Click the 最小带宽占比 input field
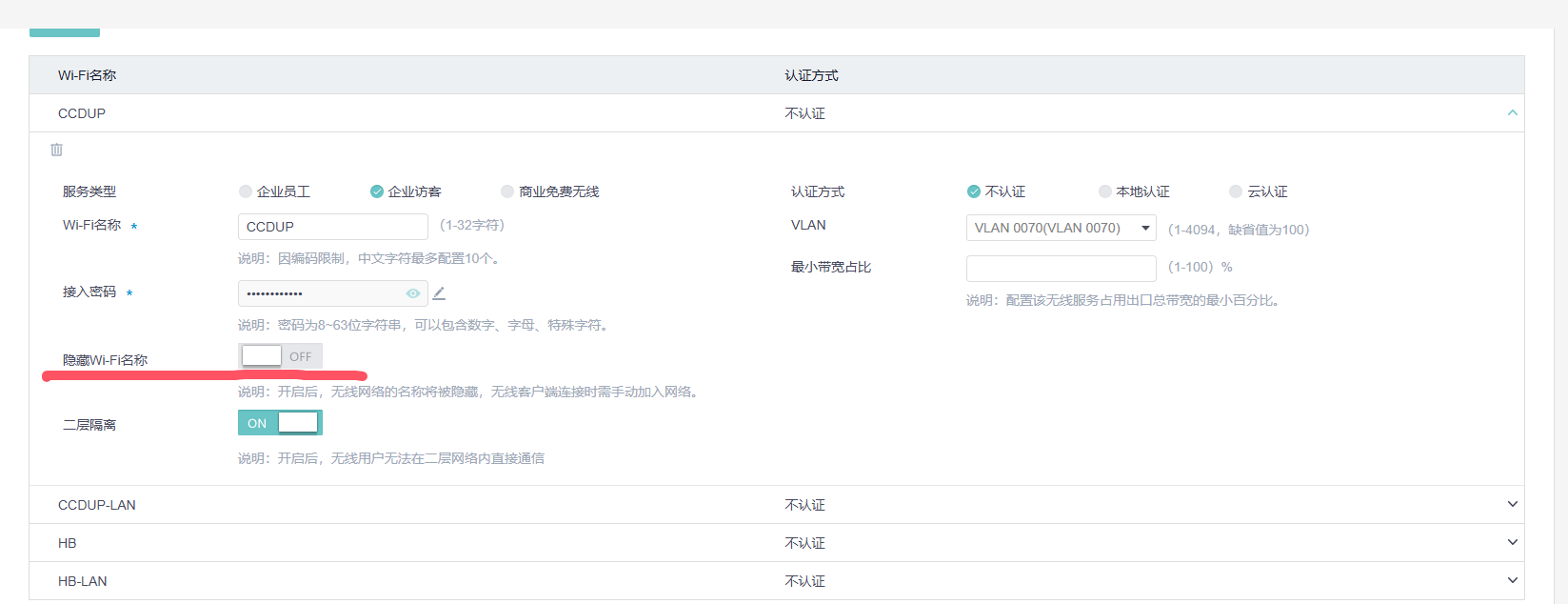The width and height of the screenshot is (1568, 604). 1062,268
